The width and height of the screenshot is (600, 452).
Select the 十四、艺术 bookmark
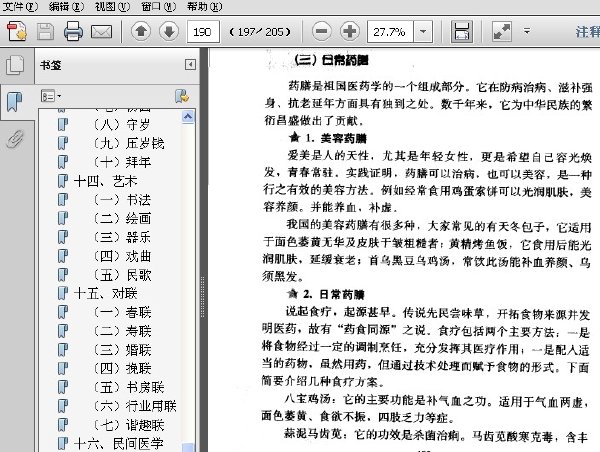105,181
